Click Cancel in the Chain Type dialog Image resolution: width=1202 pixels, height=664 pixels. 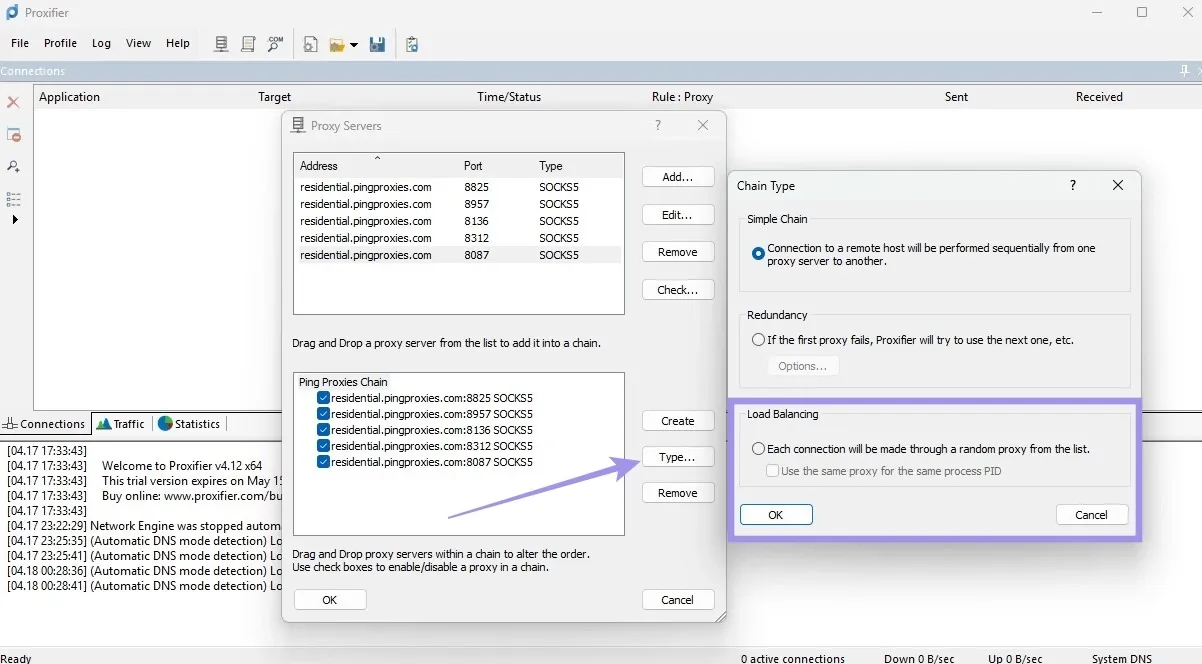[x=1092, y=515]
